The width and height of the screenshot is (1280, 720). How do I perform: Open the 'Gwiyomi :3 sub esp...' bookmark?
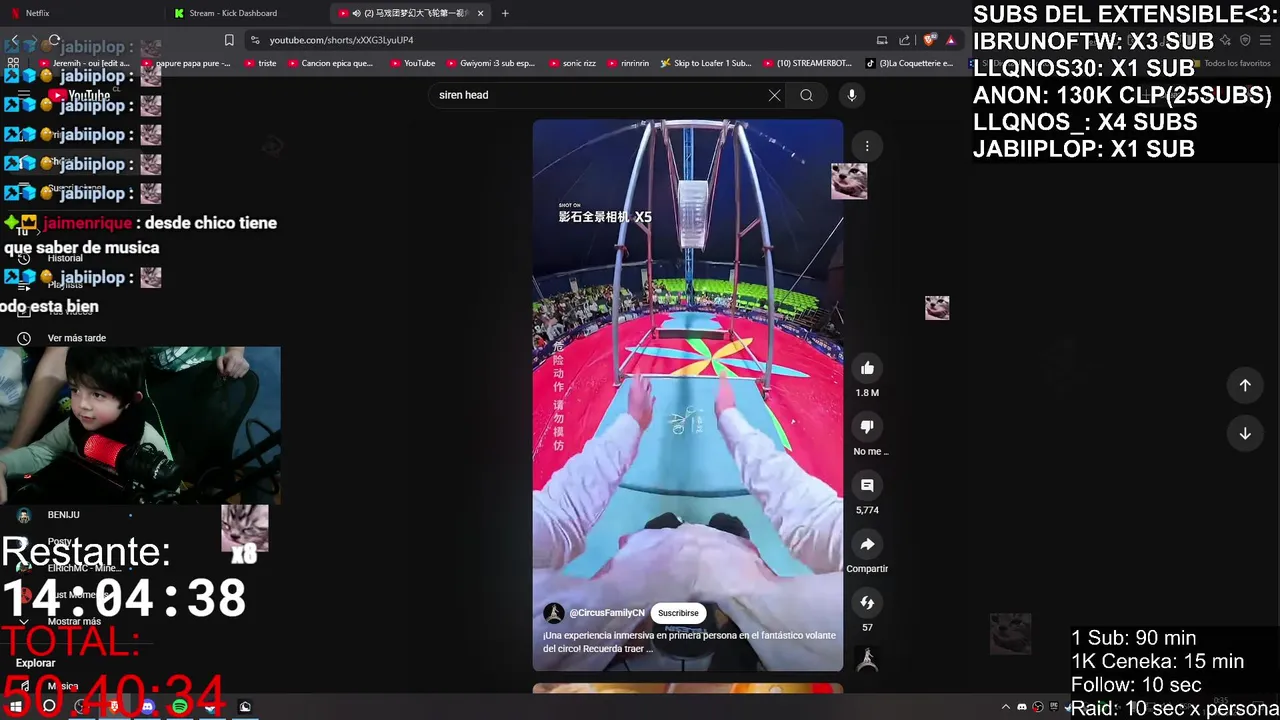pos(489,63)
